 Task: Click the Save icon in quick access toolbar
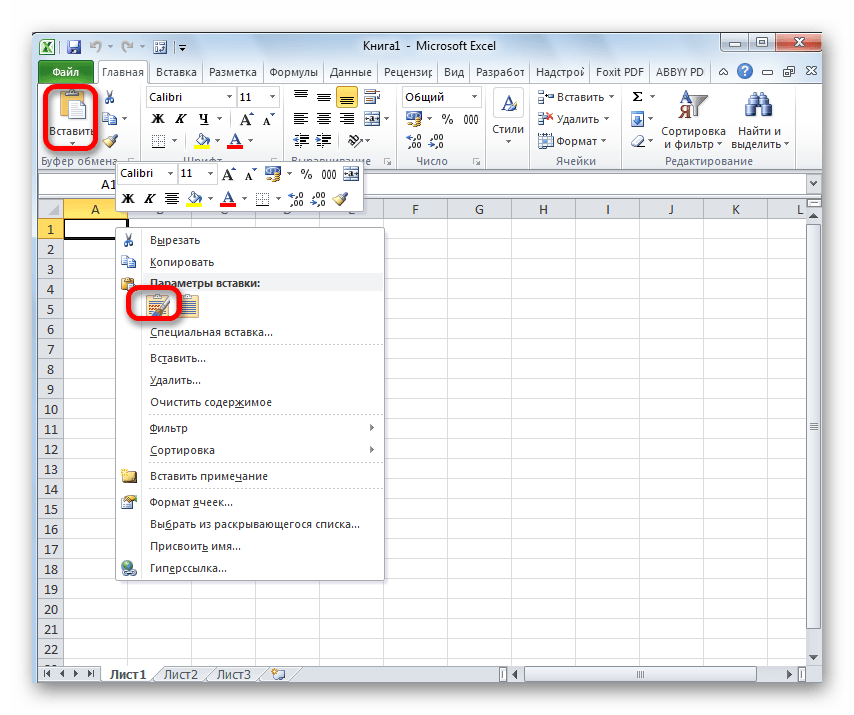[x=74, y=47]
